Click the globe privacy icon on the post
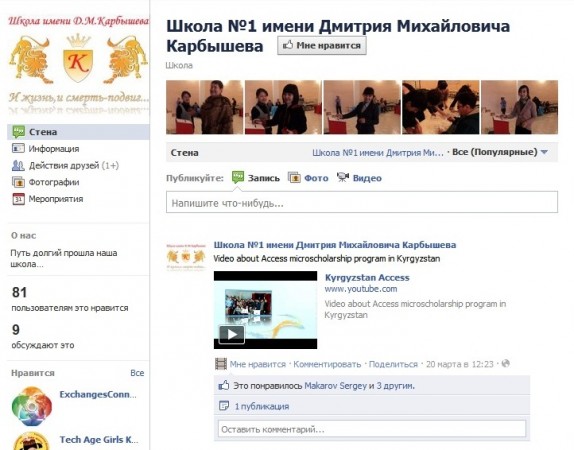This screenshot has width=574, height=450. [x=506, y=364]
